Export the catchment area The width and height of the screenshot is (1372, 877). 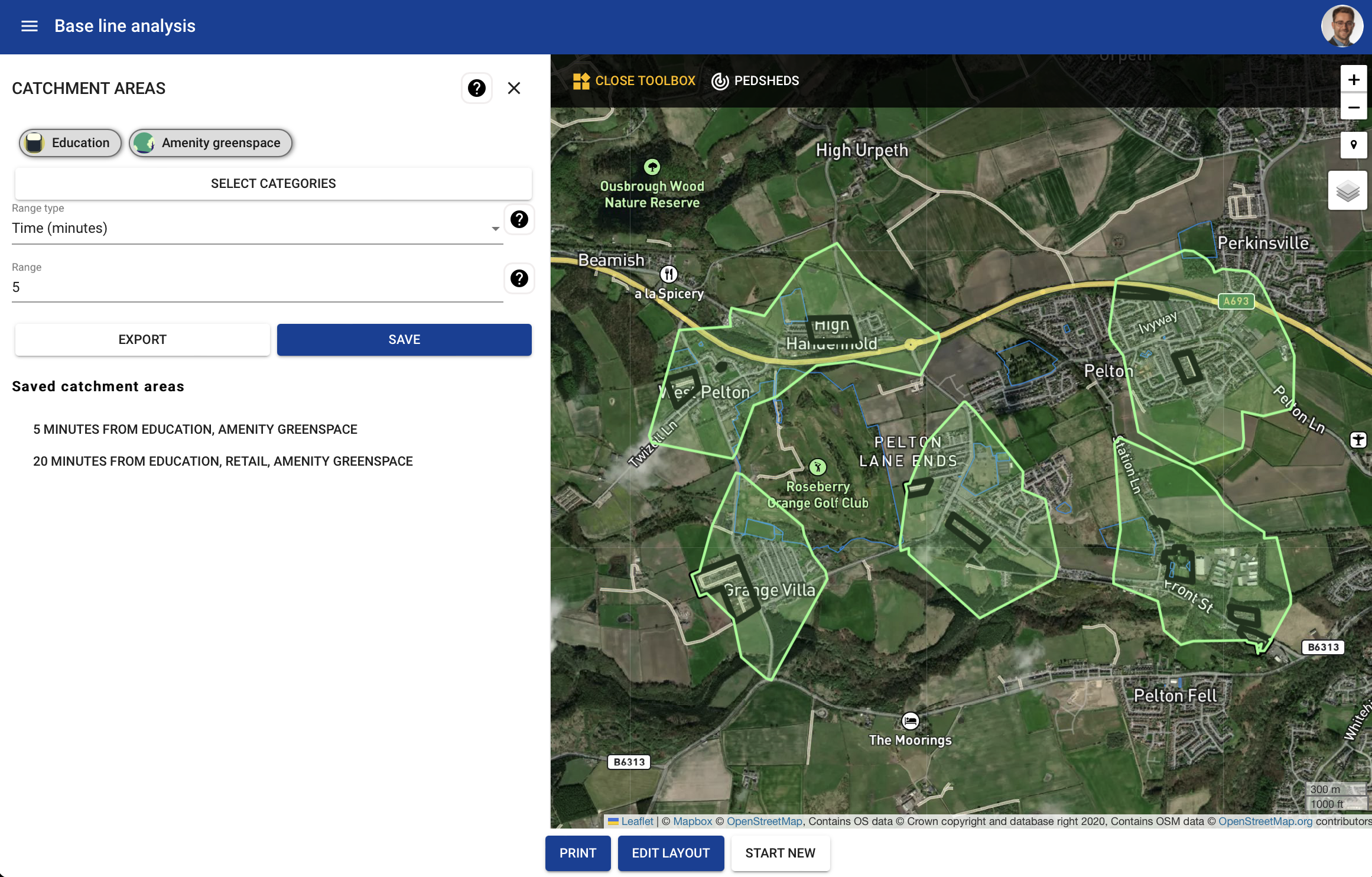[142, 340]
